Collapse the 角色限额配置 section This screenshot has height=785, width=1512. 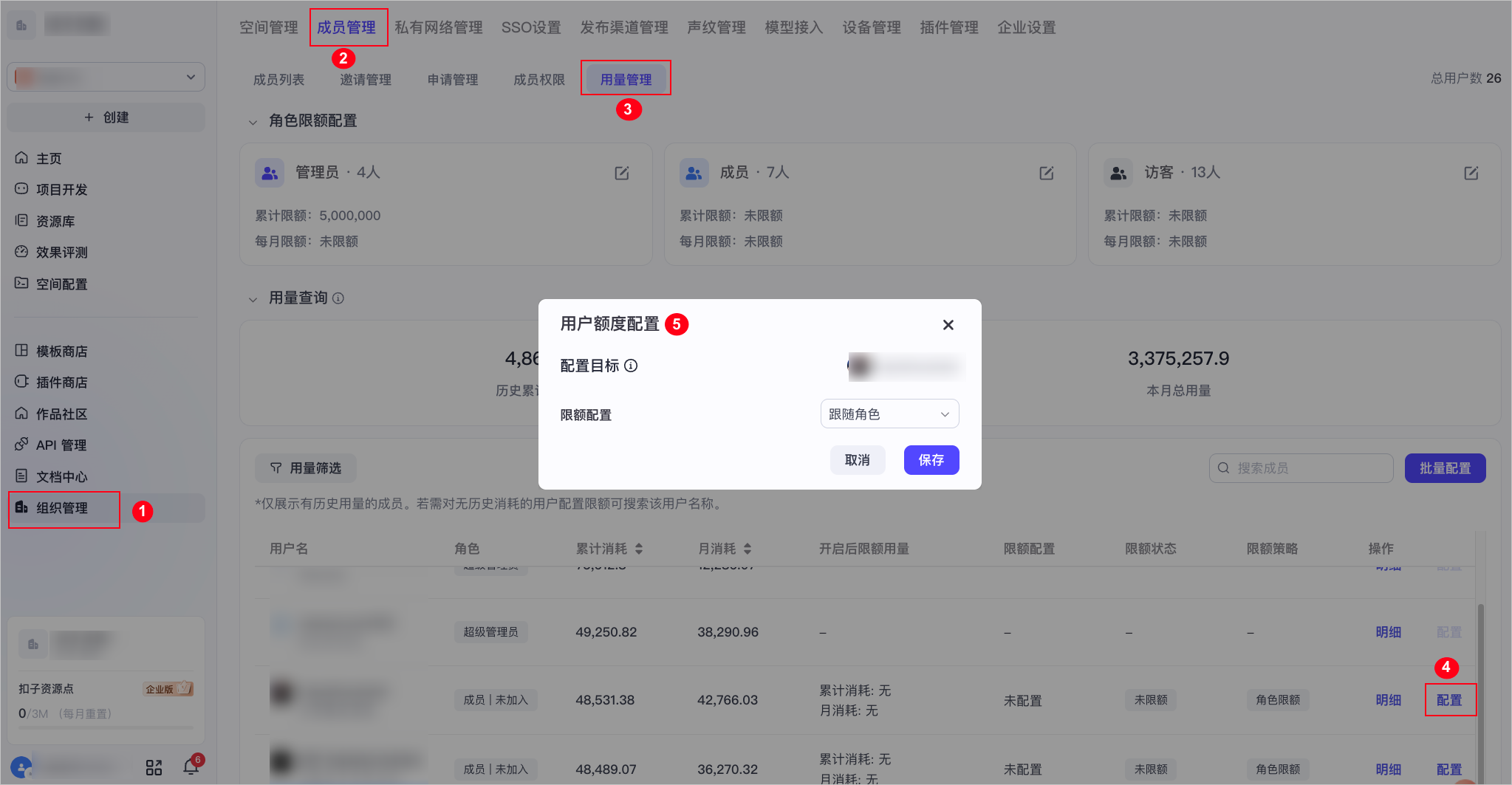coord(253,122)
